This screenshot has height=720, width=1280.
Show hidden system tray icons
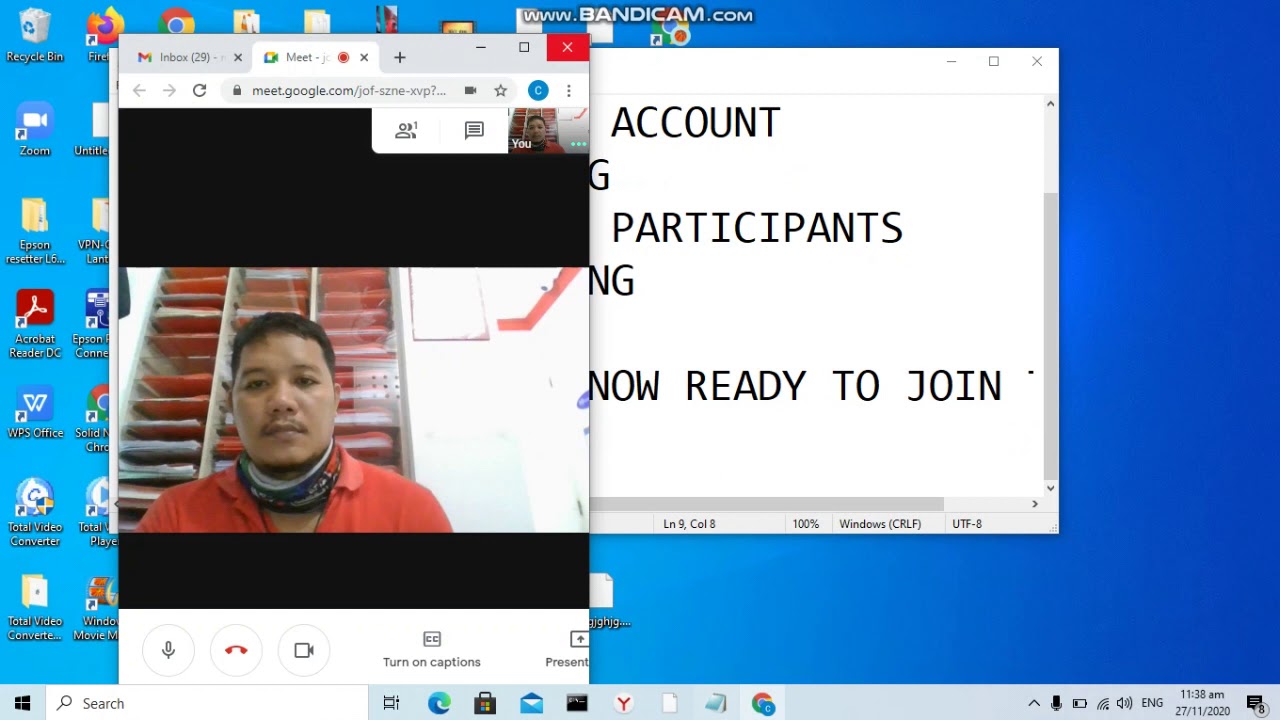pyautogui.click(x=1034, y=703)
